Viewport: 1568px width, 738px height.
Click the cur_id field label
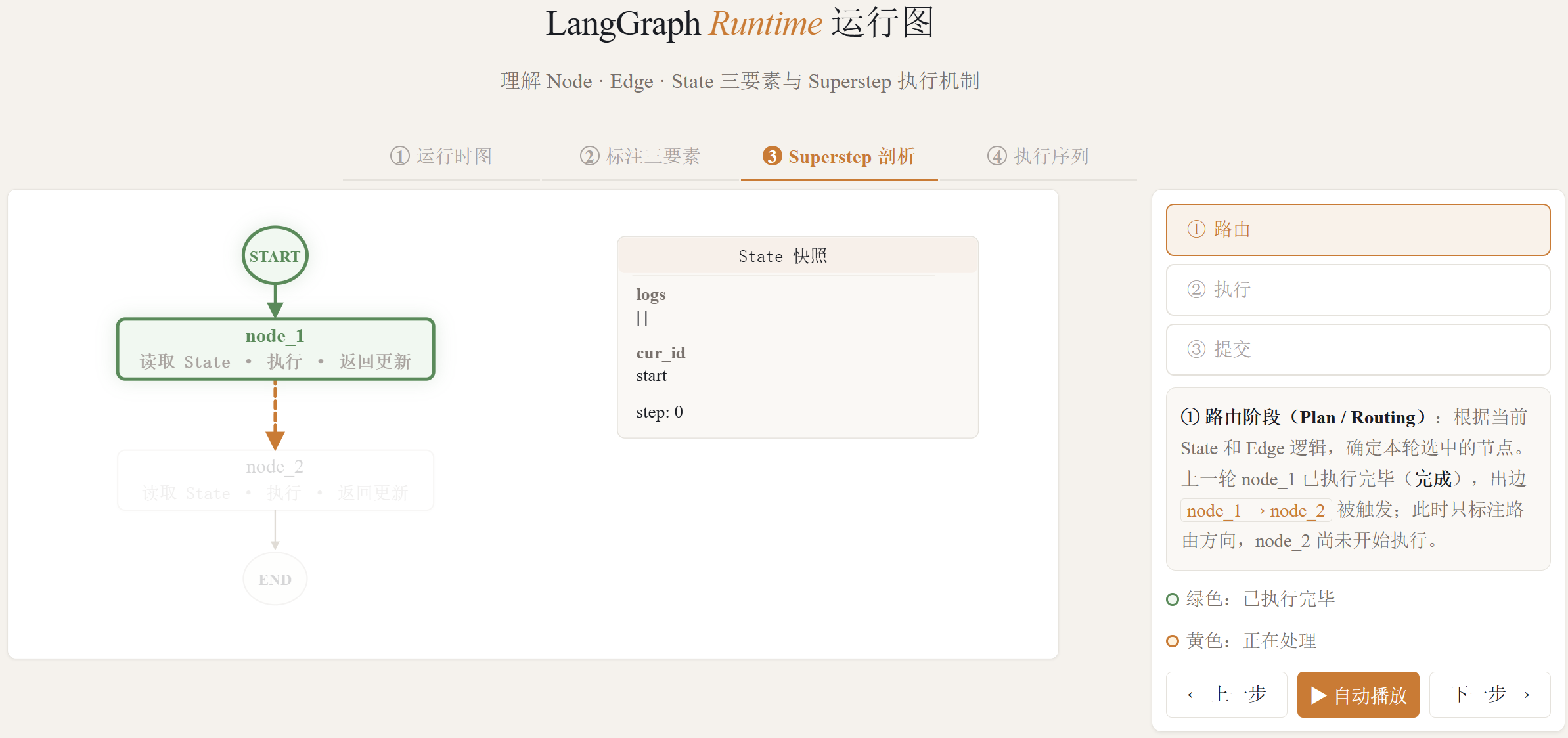pos(661,353)
